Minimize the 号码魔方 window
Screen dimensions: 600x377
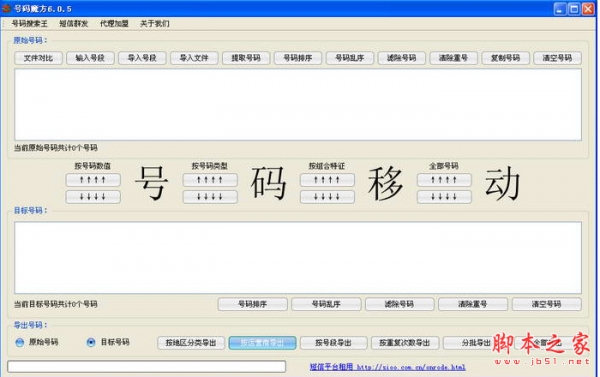(560, 9)
